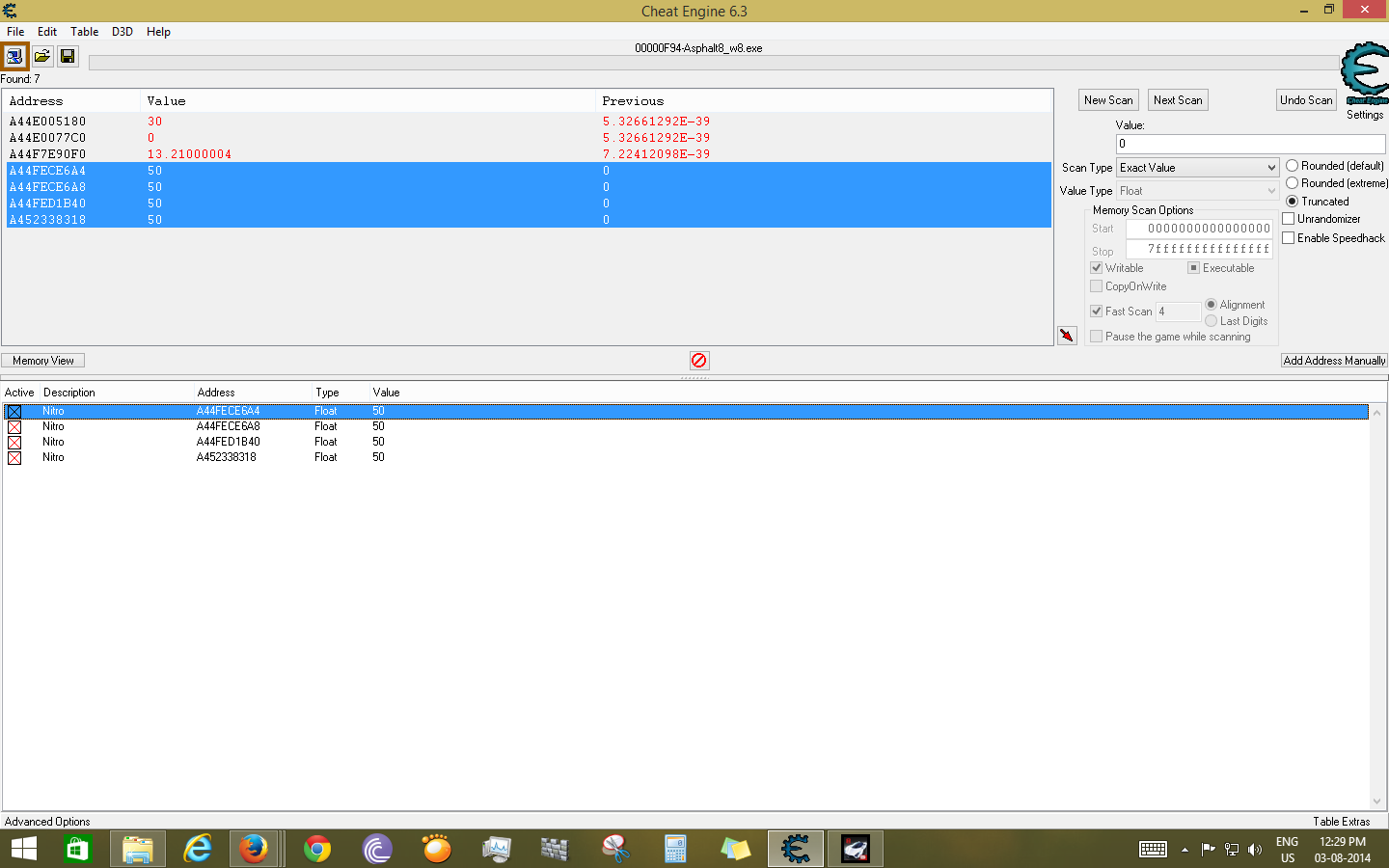The height and width of the screenshot is (868, 1389).
Task: Toggle the CopyOnWrite checkbox
Action: coord(1096,285)
